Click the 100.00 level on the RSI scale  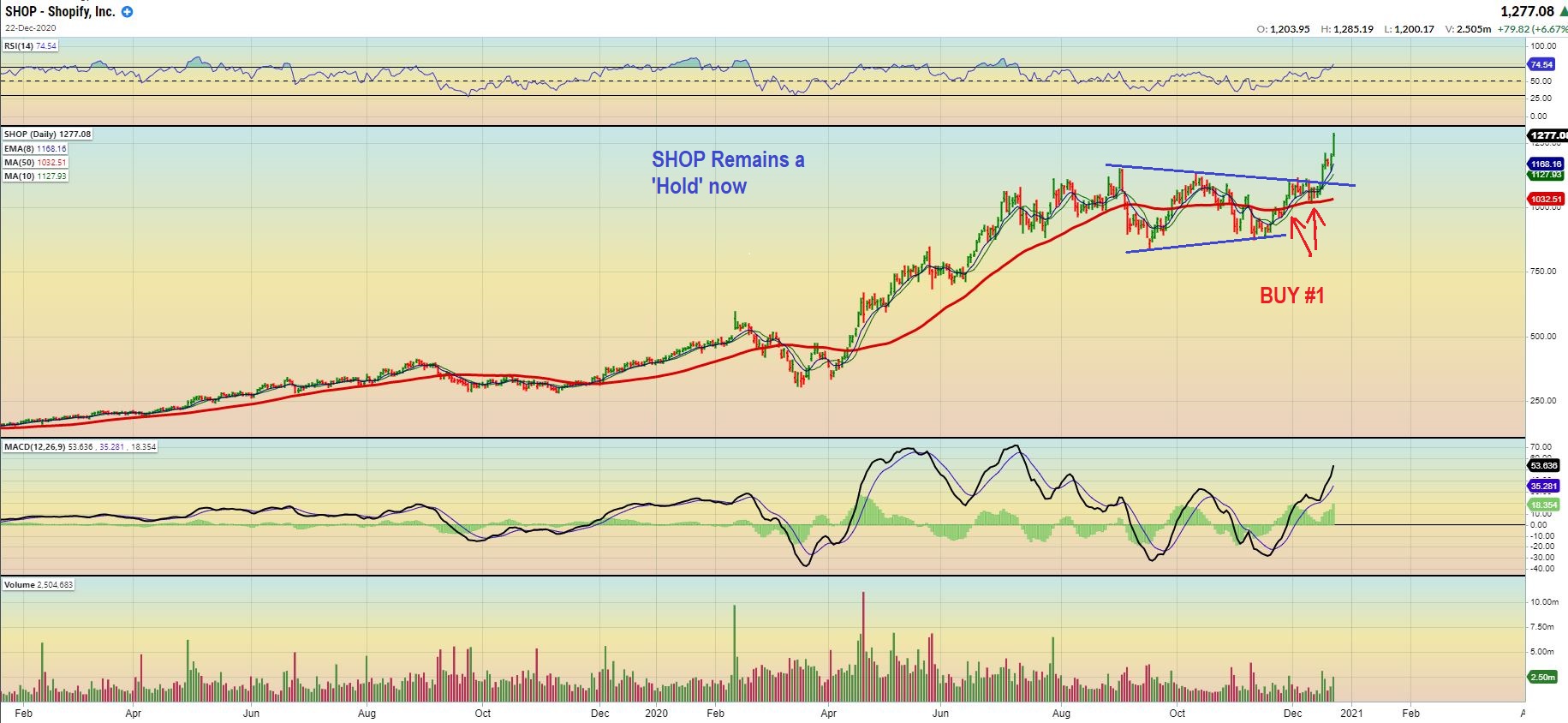[1544, 45]
